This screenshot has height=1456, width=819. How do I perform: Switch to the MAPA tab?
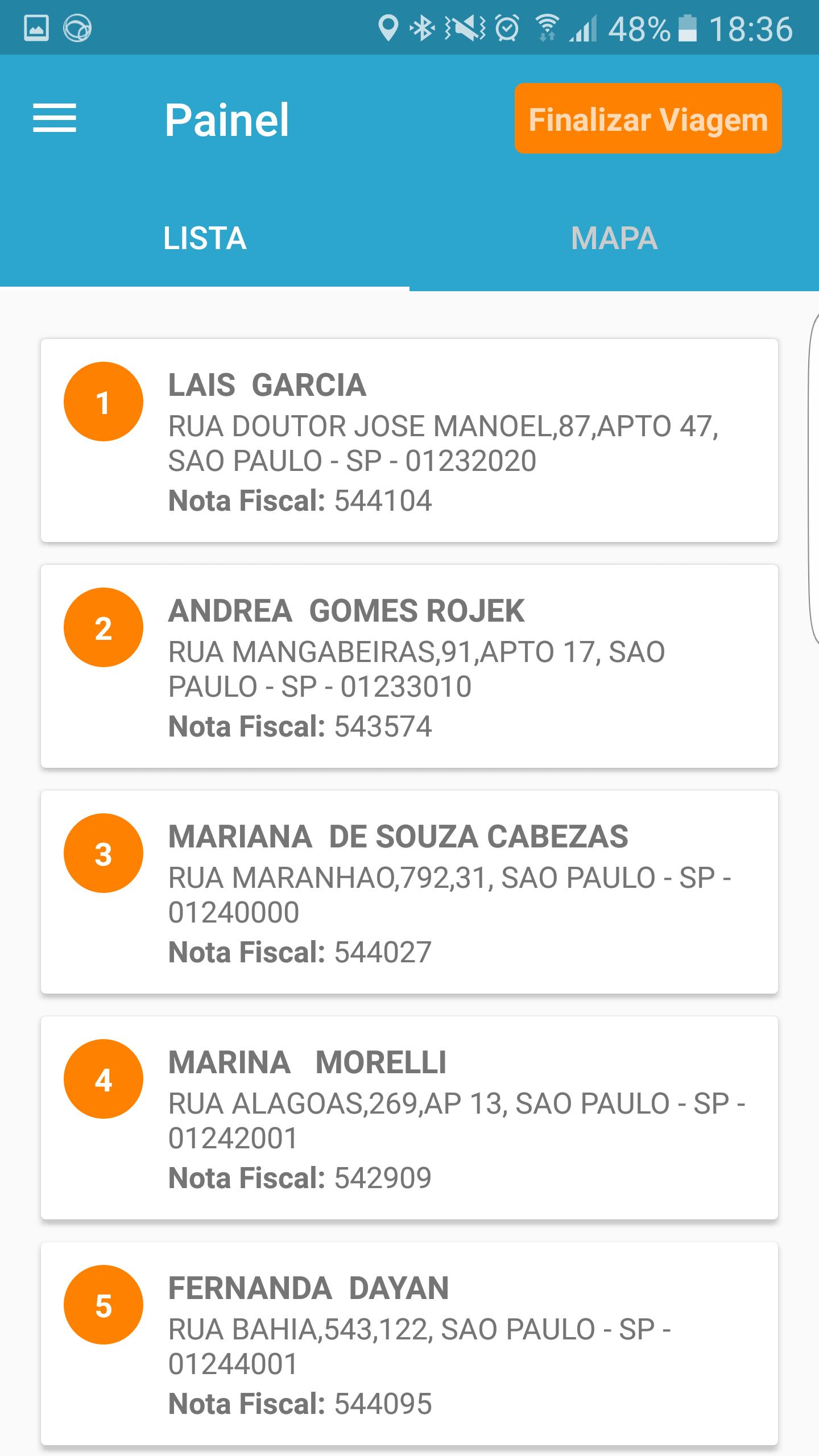point(614,238)
